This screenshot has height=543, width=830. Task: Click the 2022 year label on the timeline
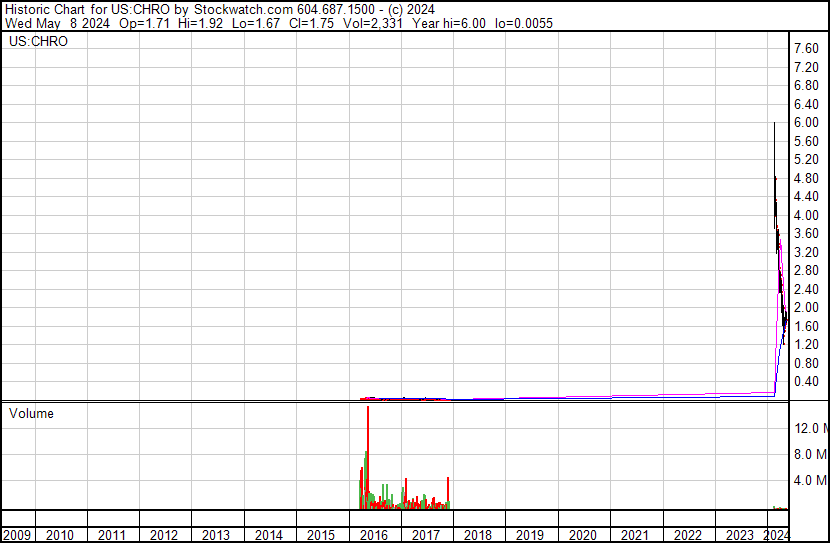[x=687, y=535]
